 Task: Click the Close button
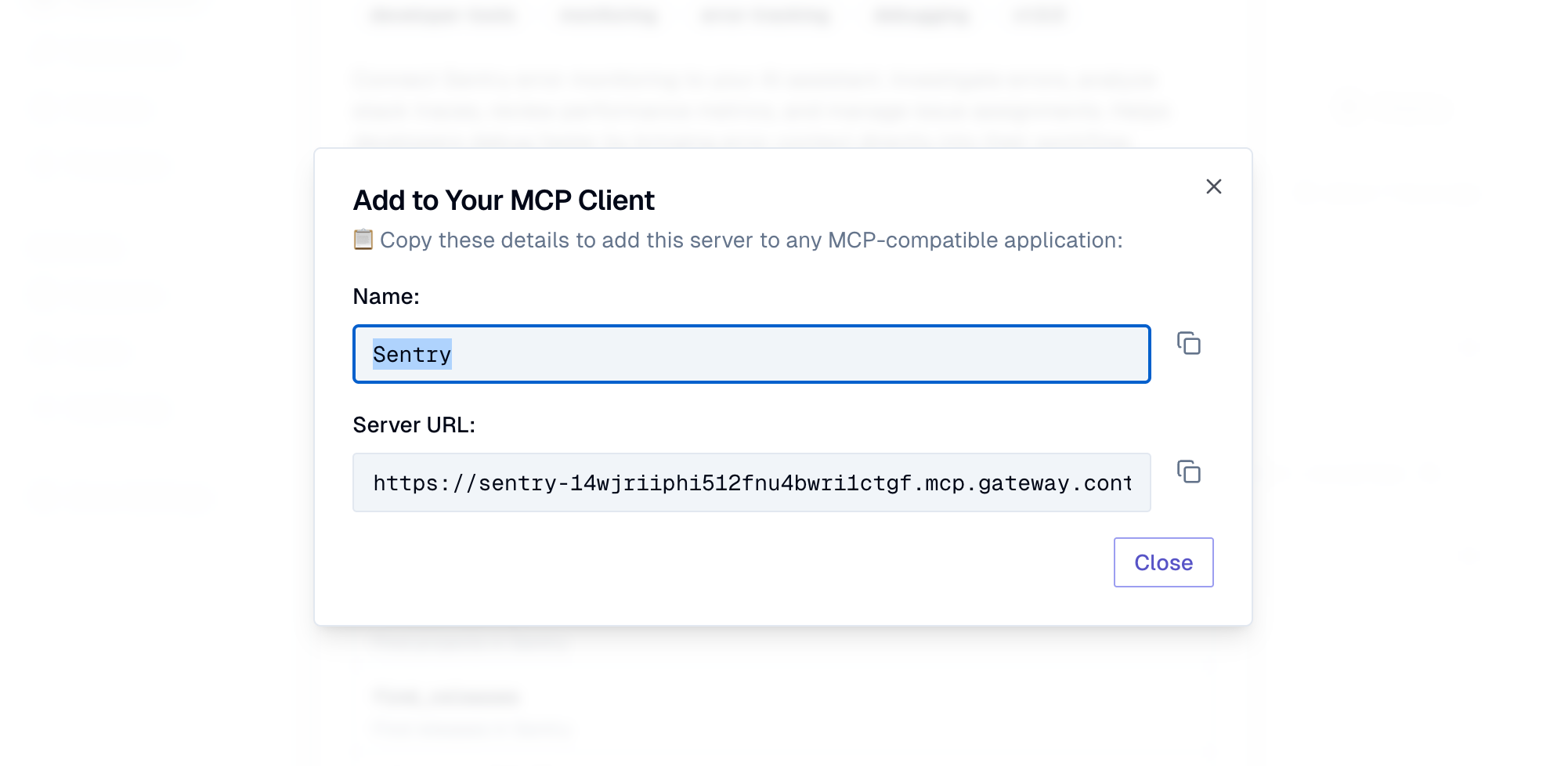pos(1163,562)
